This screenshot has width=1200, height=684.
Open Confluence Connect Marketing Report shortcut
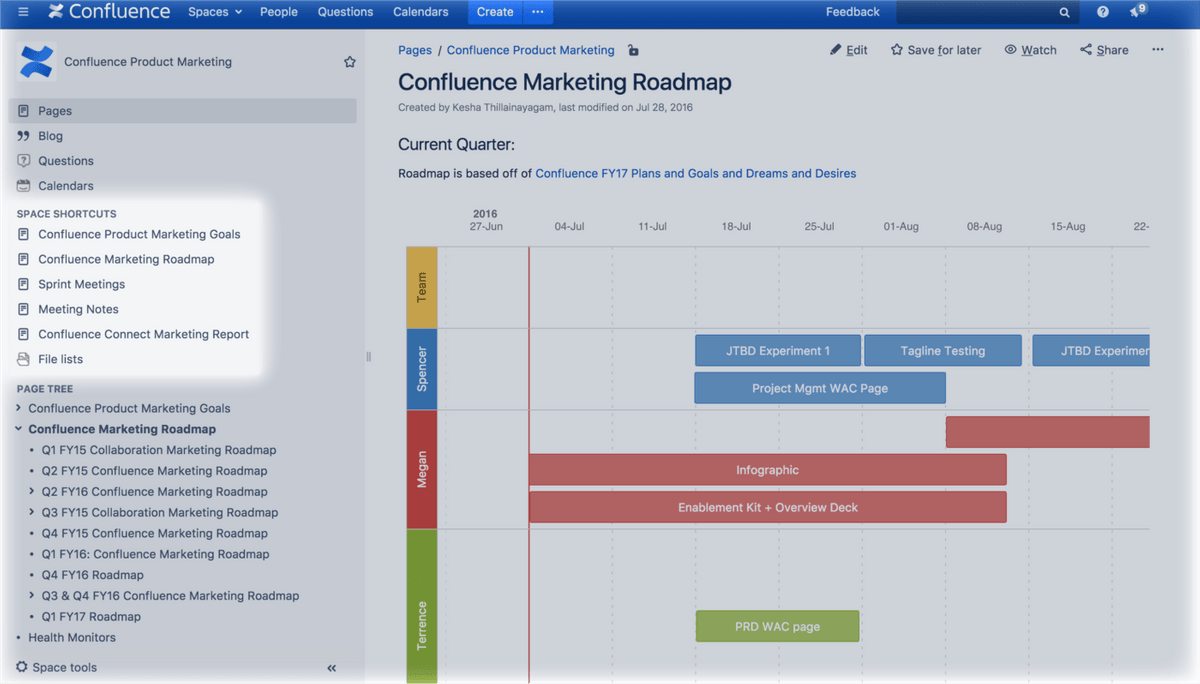click(x=144, y=334)
